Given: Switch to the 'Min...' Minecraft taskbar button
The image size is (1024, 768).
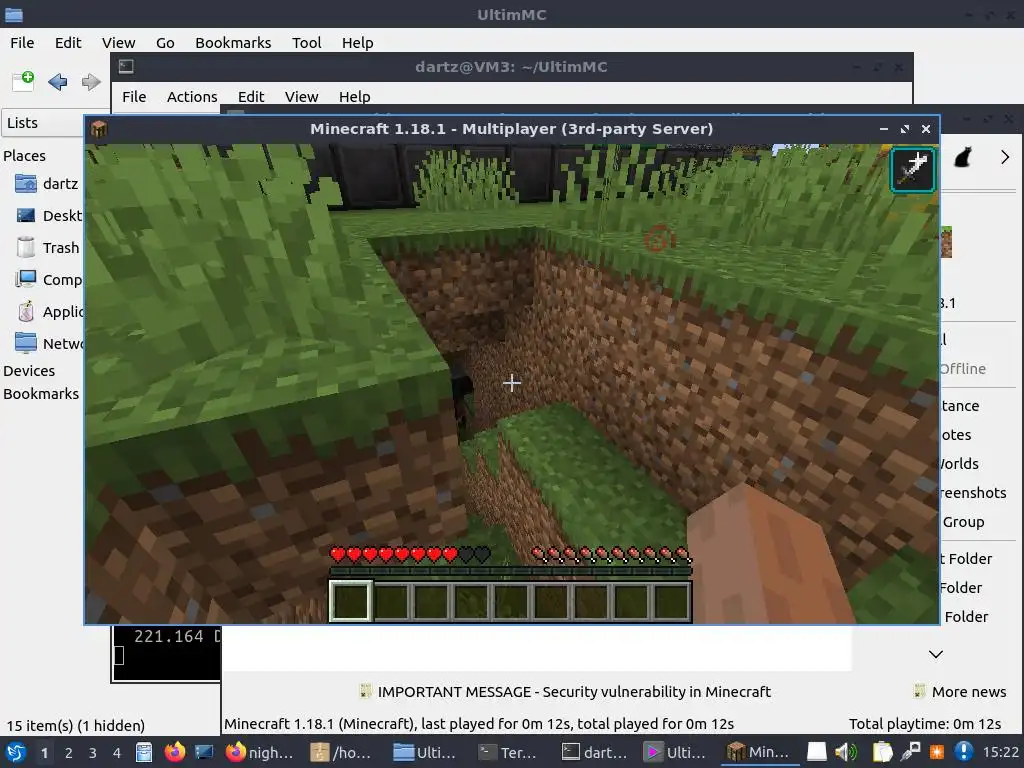Looking at the screenshot, I should pos(758,752).
